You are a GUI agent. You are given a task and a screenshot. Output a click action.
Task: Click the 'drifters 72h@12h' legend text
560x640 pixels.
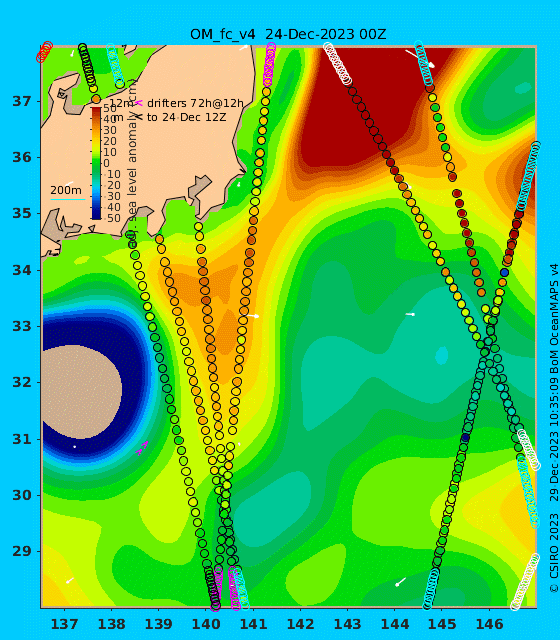[195, 104]
